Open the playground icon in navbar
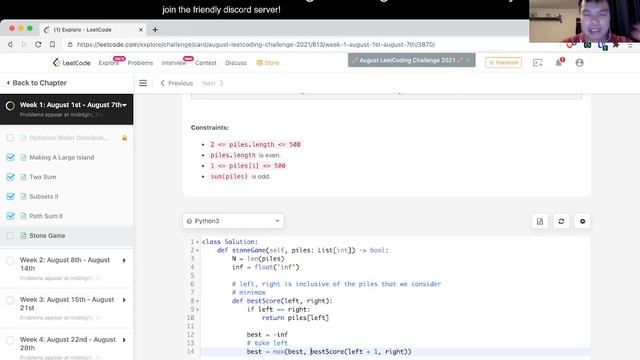Image resolution: width=640 pixels, height=360 pixels. coord(538,62)
